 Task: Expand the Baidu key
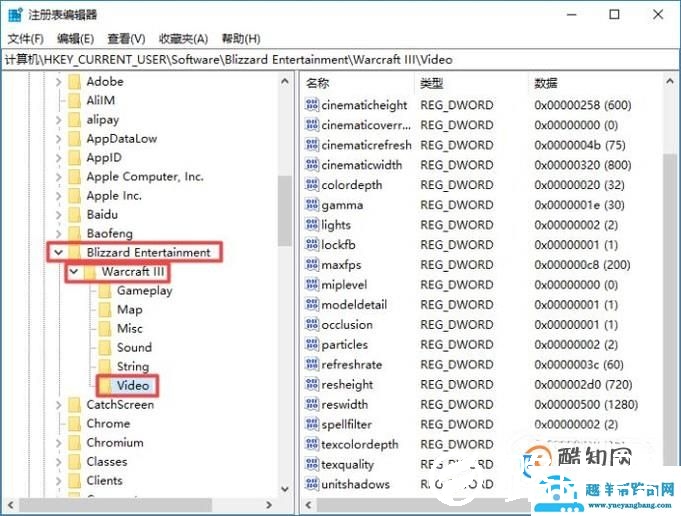(x=59, y=215)
